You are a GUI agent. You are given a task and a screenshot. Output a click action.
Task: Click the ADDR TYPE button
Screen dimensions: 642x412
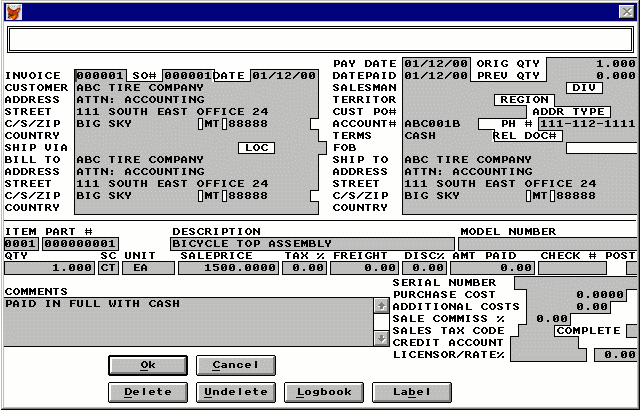[x=568, y=112]
